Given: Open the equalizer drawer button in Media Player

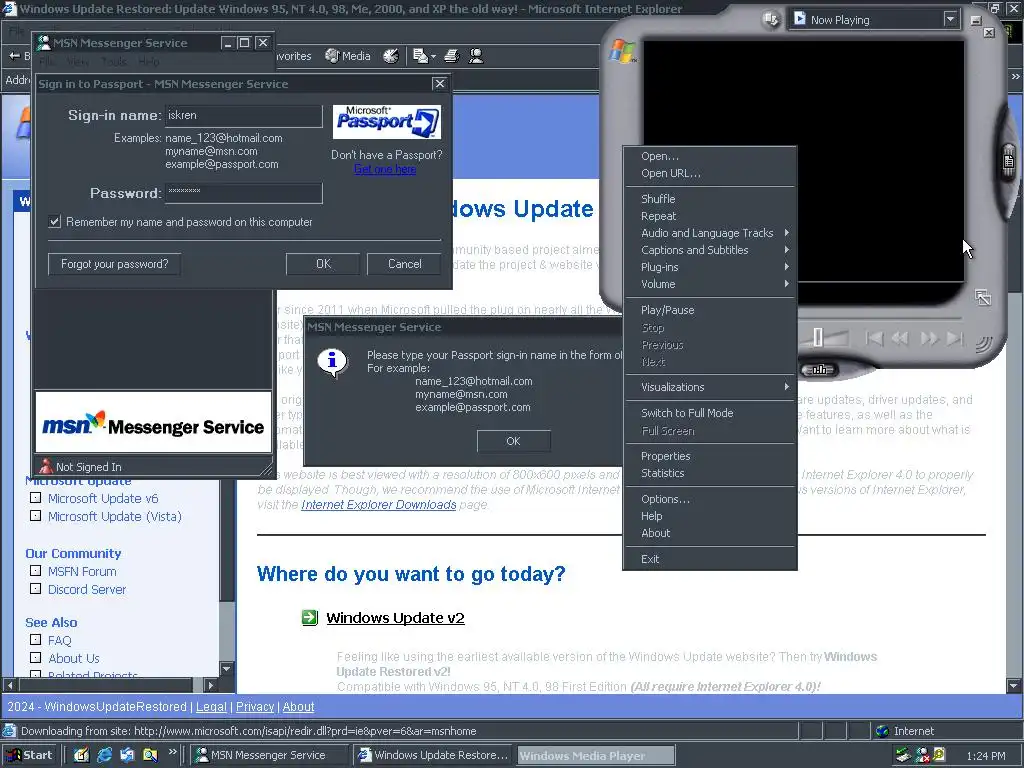Looking at the screenshot, I should [x=819, y=370].
